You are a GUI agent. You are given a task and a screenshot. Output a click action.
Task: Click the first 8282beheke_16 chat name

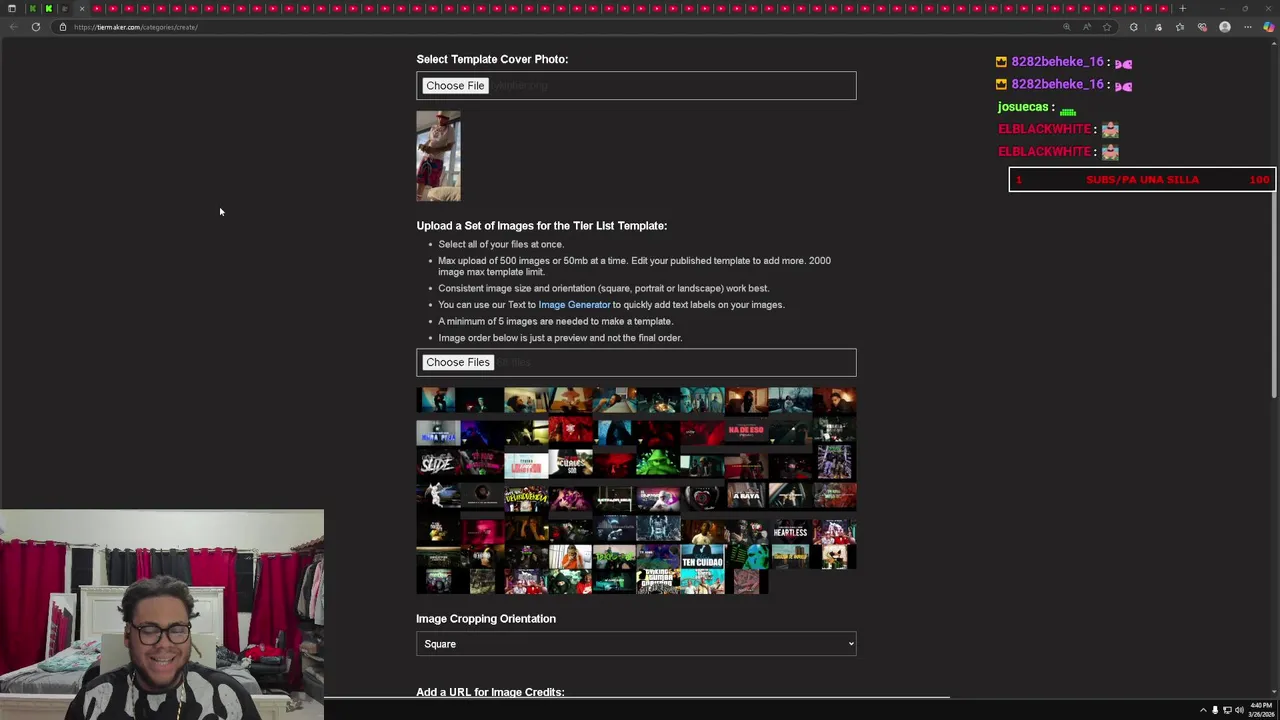(1057, 62)
